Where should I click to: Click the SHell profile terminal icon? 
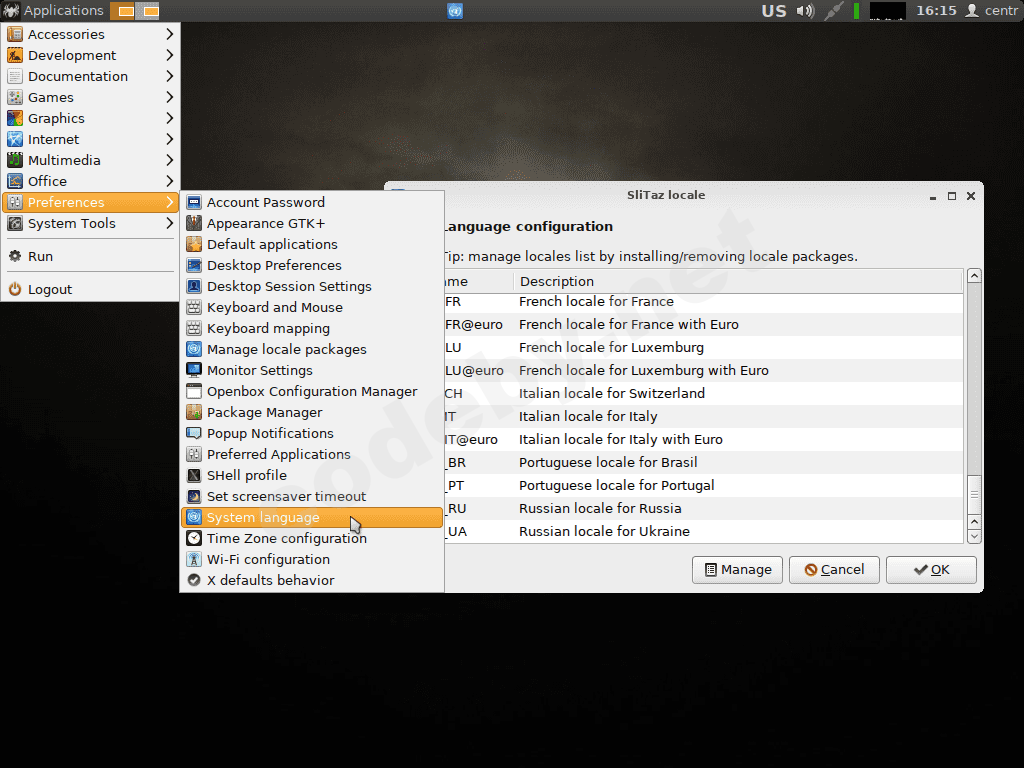194,475
